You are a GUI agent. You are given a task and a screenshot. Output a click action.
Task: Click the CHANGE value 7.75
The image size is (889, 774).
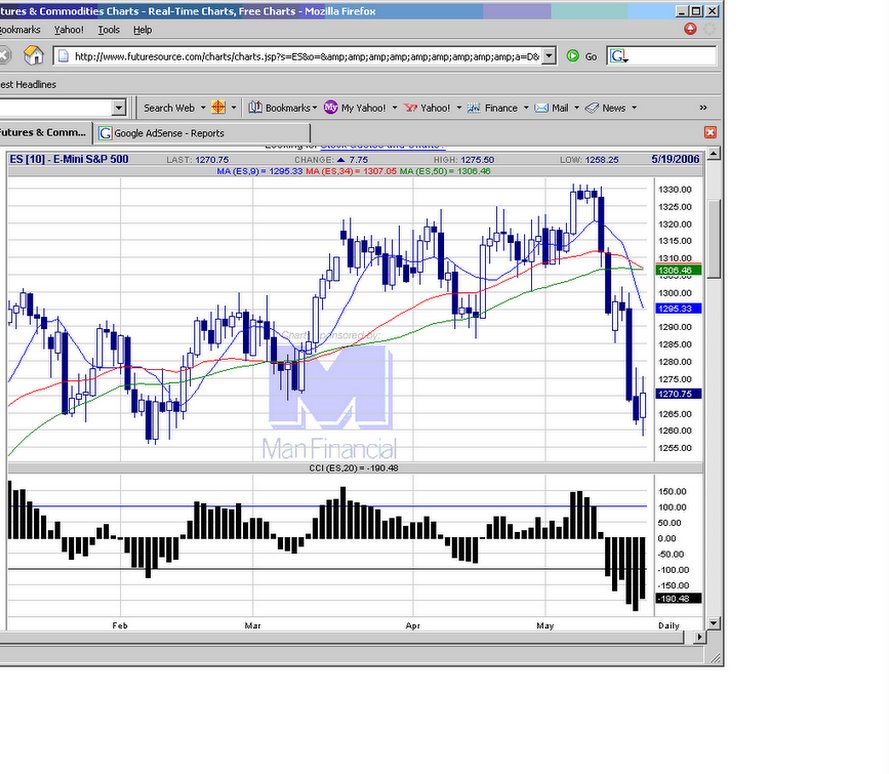[358, 160]
